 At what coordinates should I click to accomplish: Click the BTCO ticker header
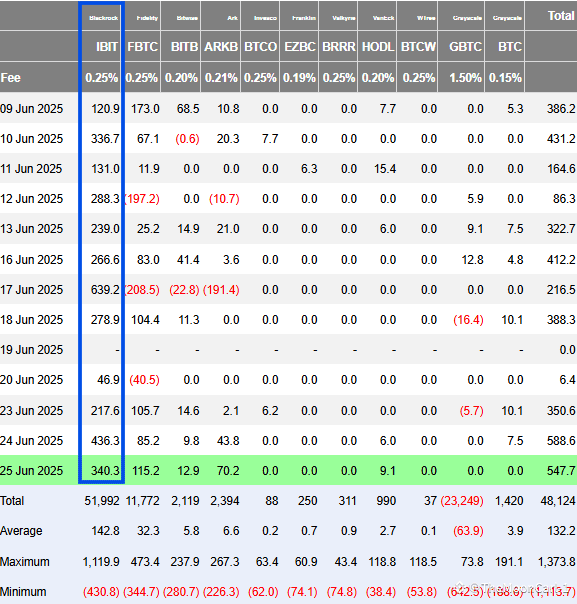coord(260,47)
